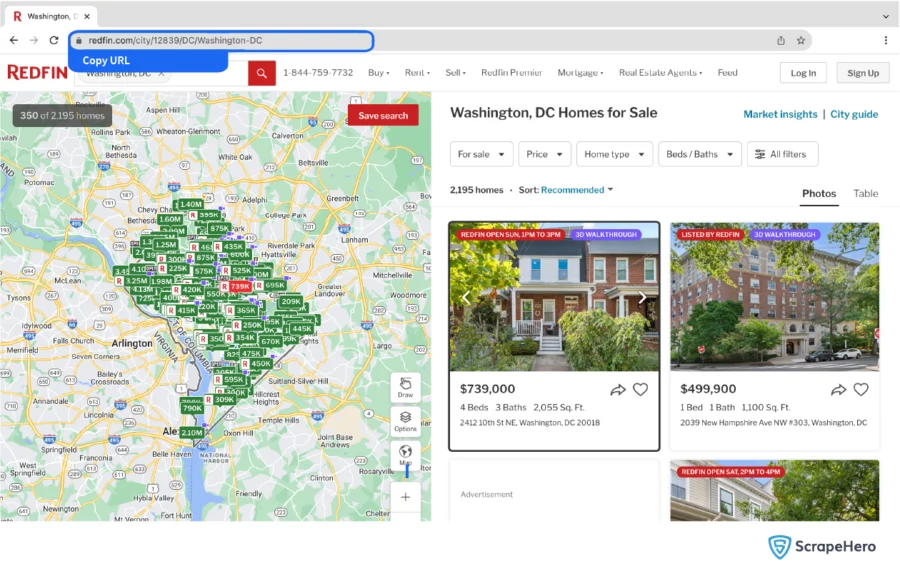The height and width of the screenshot is (571, 900).
Task: Open the Sell menu
Action: point(455,73)
